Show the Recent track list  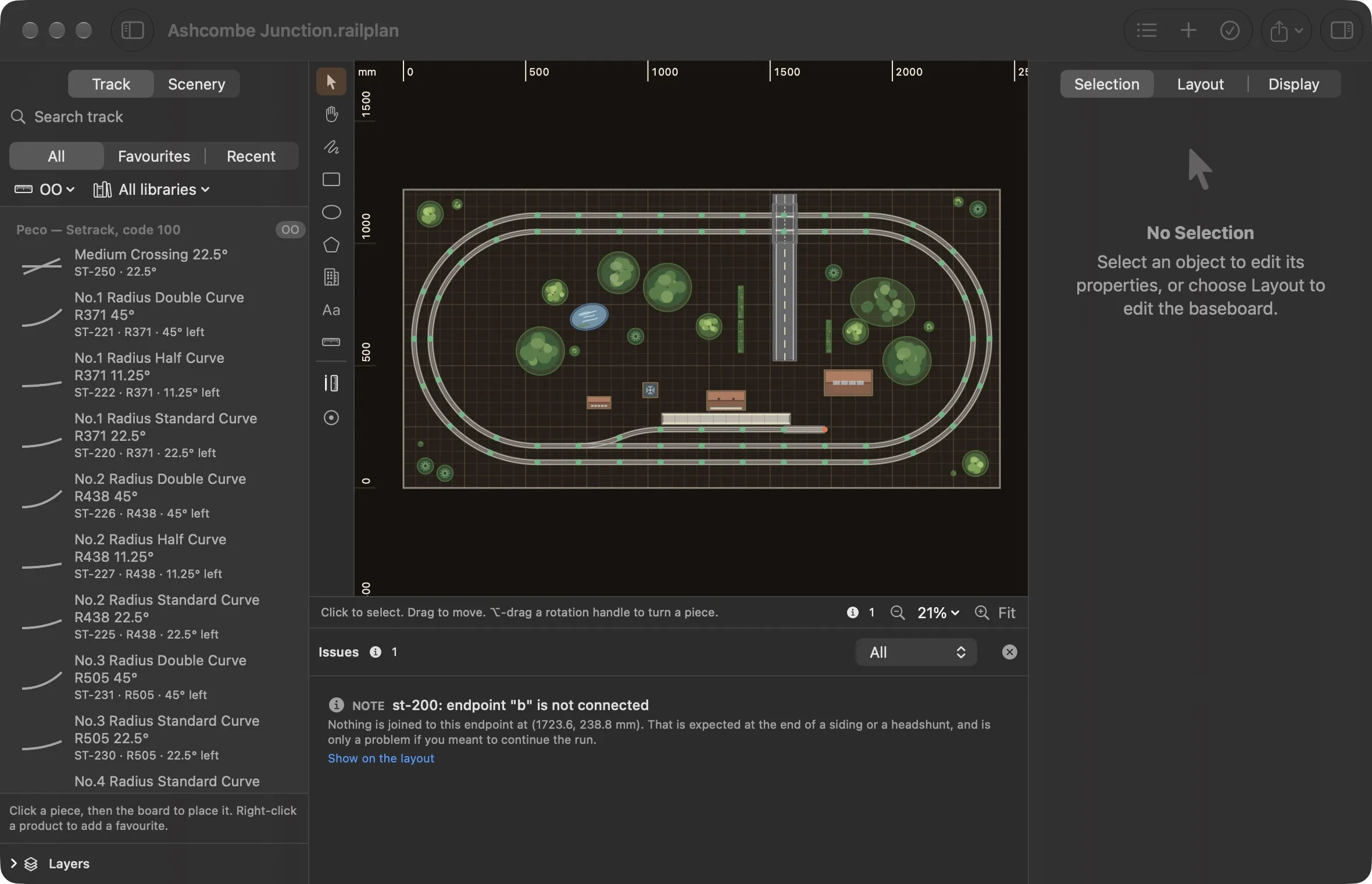pos(251,156)
